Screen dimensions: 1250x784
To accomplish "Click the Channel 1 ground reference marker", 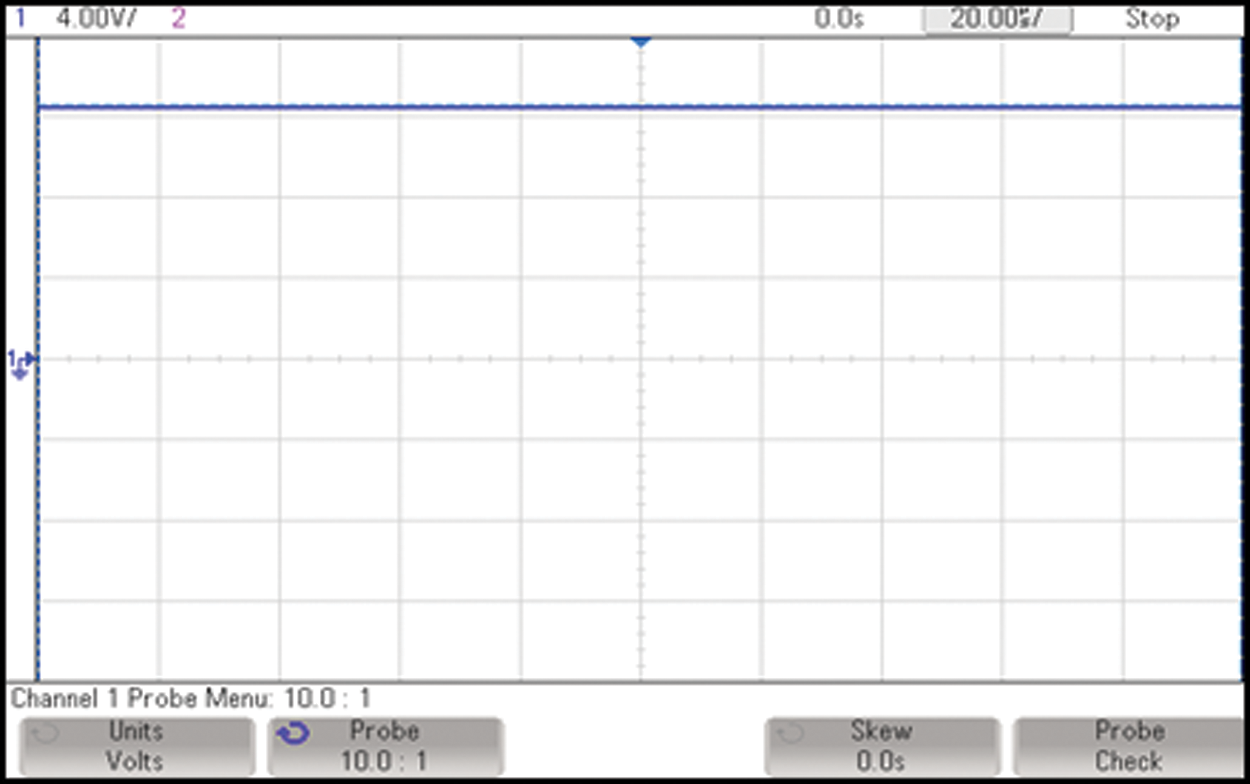I will pyautogui.click(x=21, y=363).
